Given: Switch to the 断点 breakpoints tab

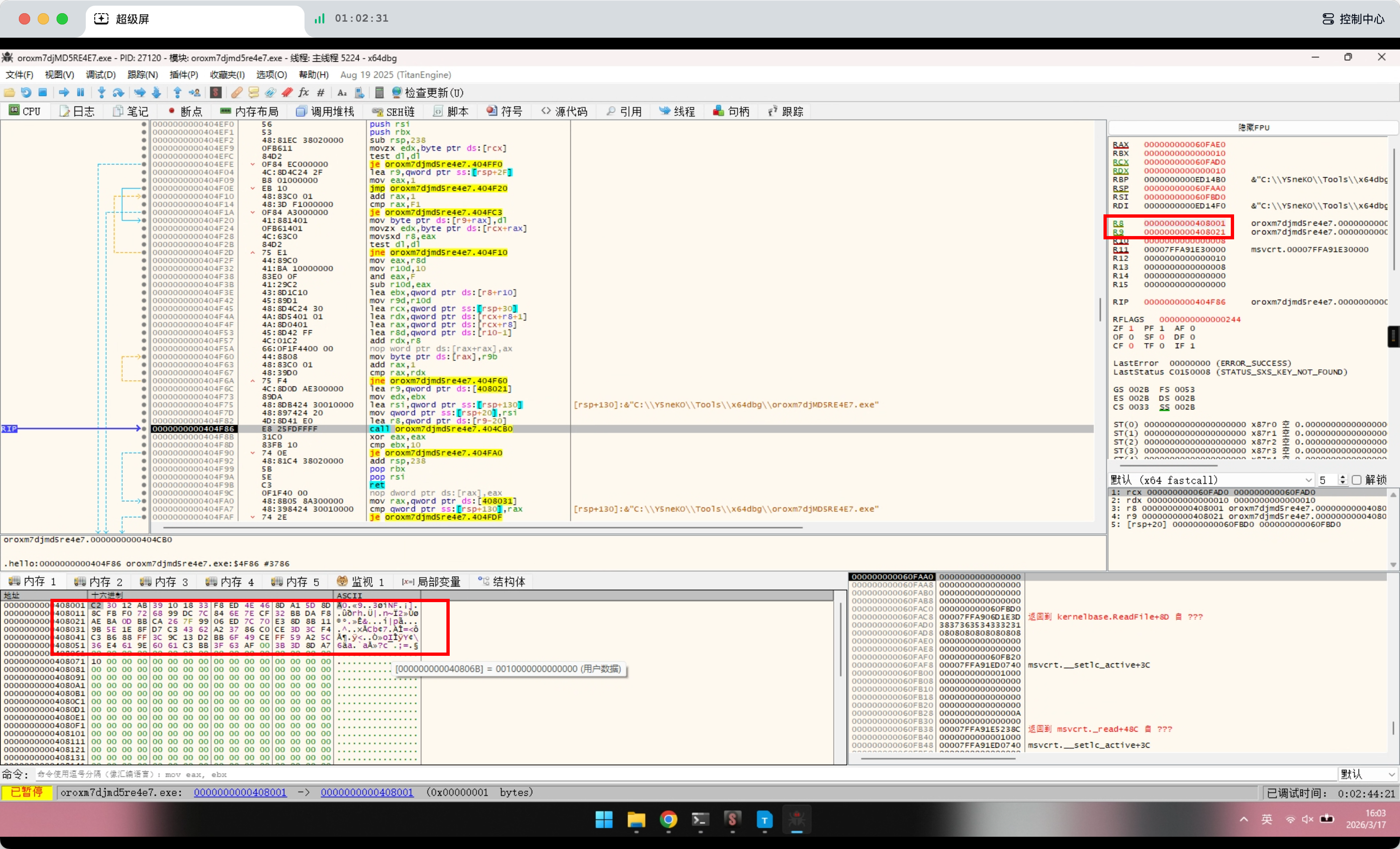Looking at the screenshot, I should (x=185, y=111).
